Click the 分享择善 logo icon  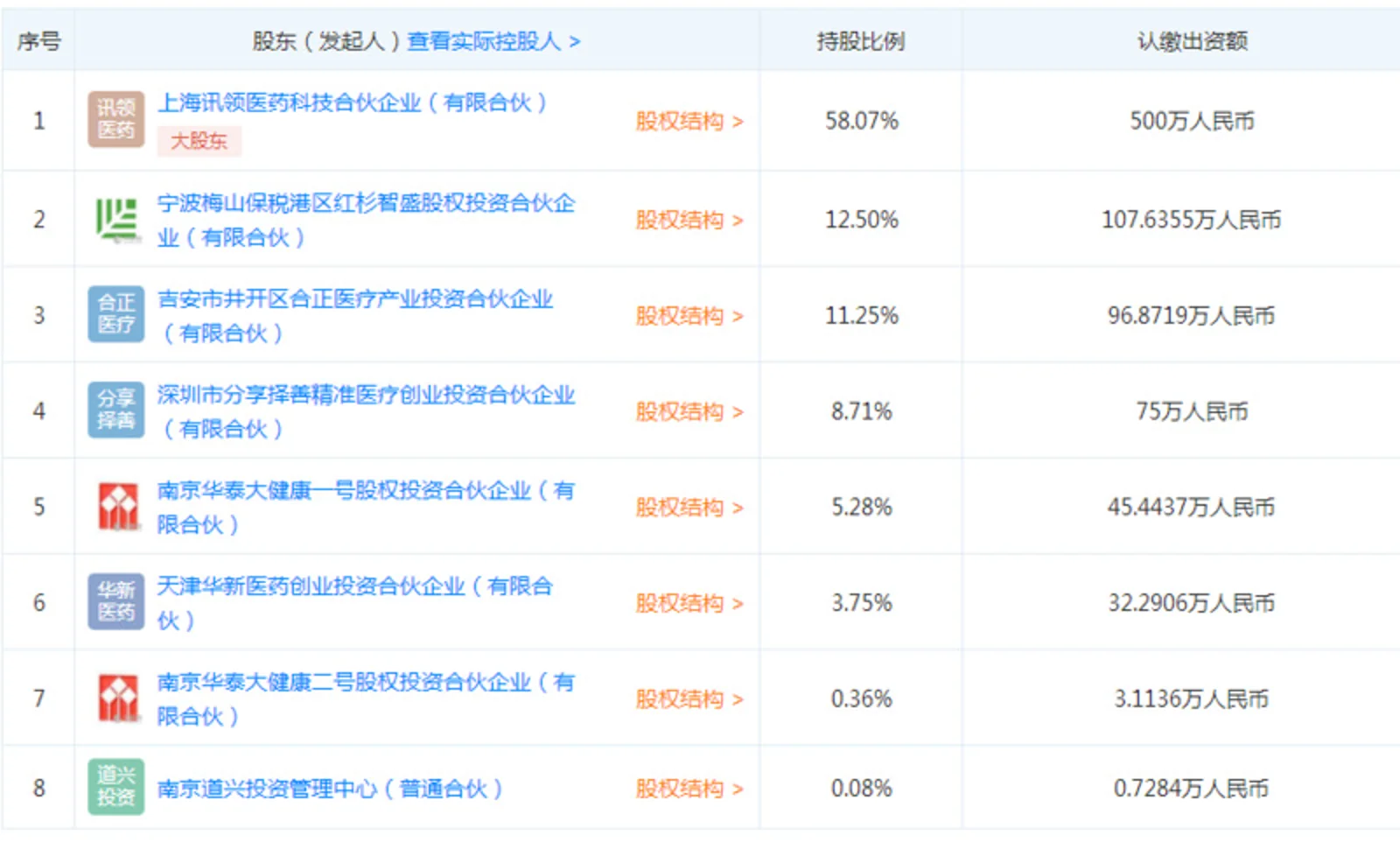[115, 410]
